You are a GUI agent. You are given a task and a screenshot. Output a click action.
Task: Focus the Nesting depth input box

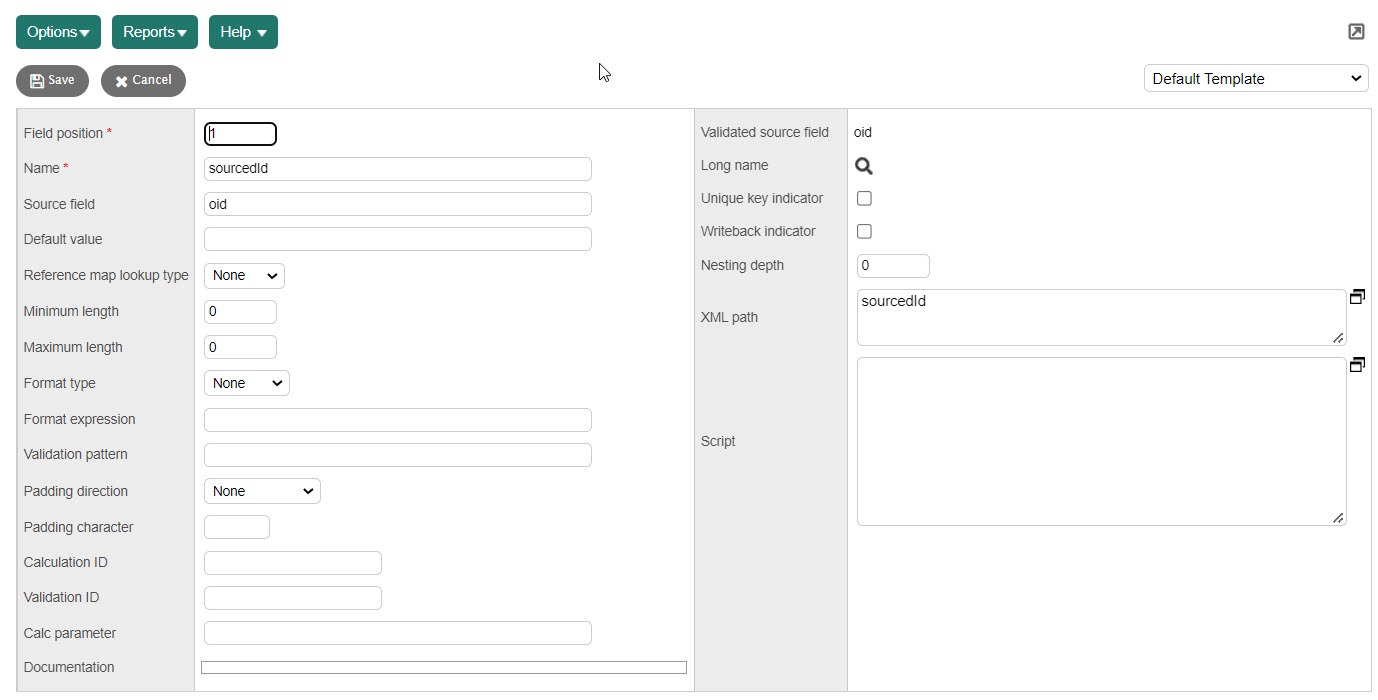coord(893,266)
